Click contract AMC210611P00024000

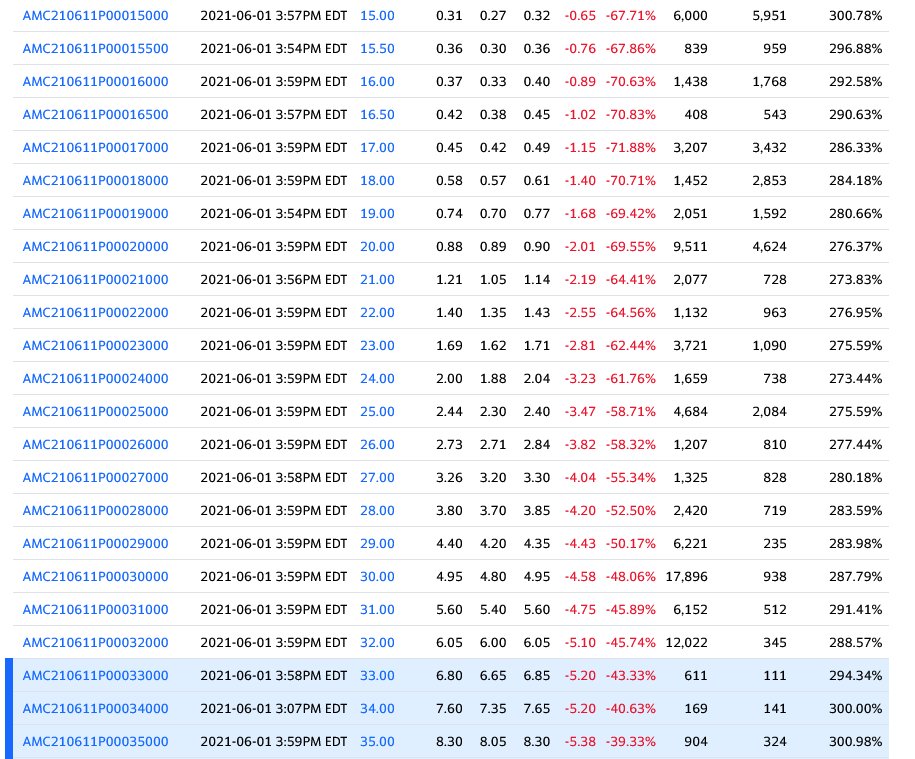click(95, 378)
